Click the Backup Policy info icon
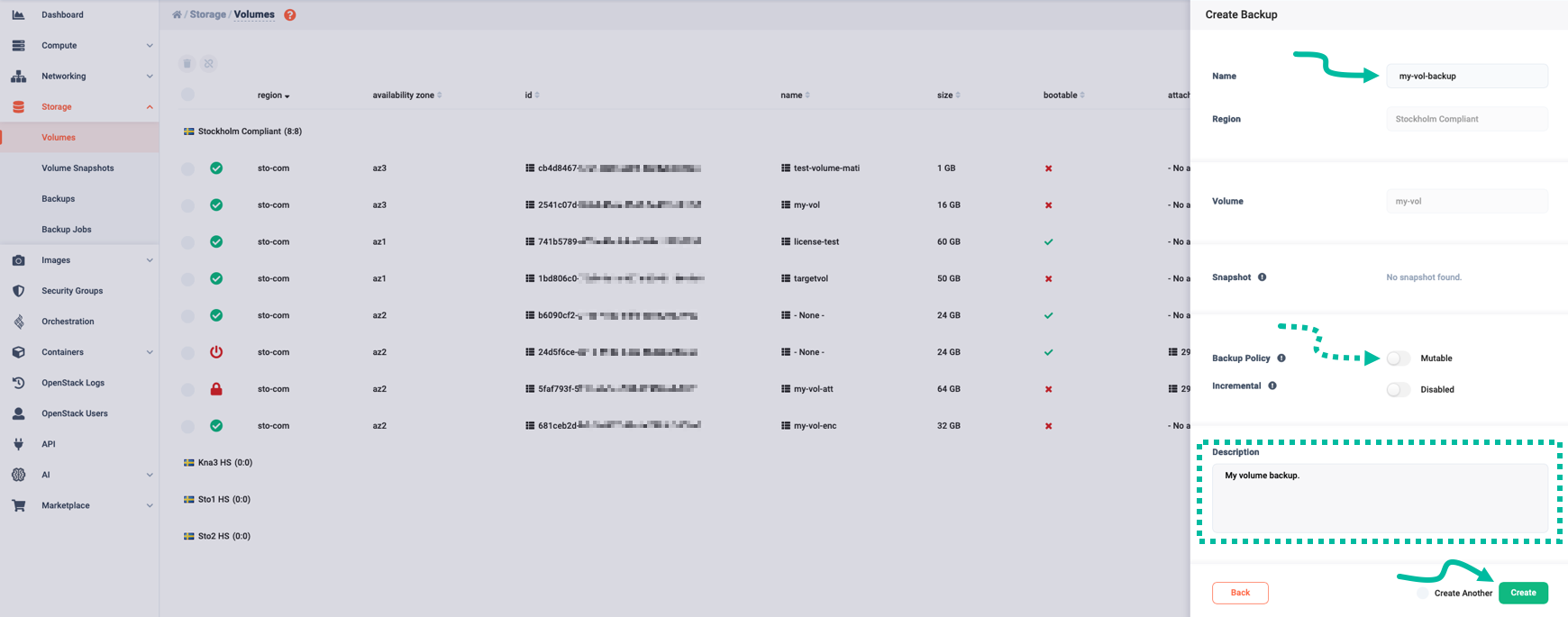Screen dimensions: 1568x617 1281,358
